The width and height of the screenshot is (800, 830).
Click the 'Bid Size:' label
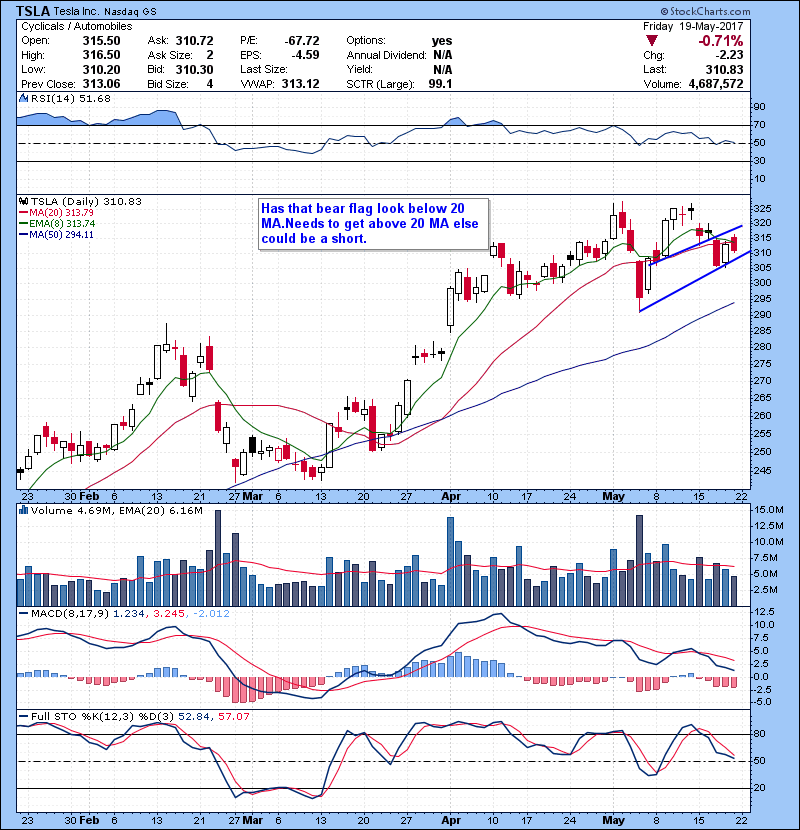(168, 84)
